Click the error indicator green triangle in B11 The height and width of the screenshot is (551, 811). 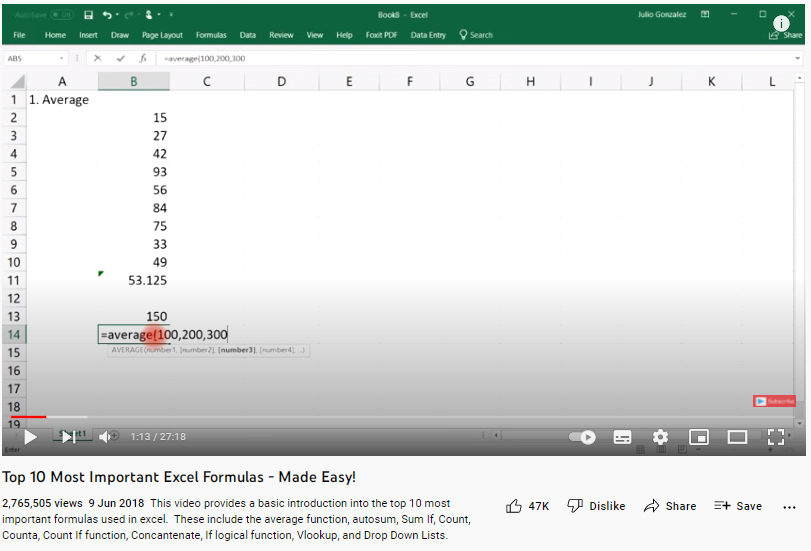(x=101, y=273)
